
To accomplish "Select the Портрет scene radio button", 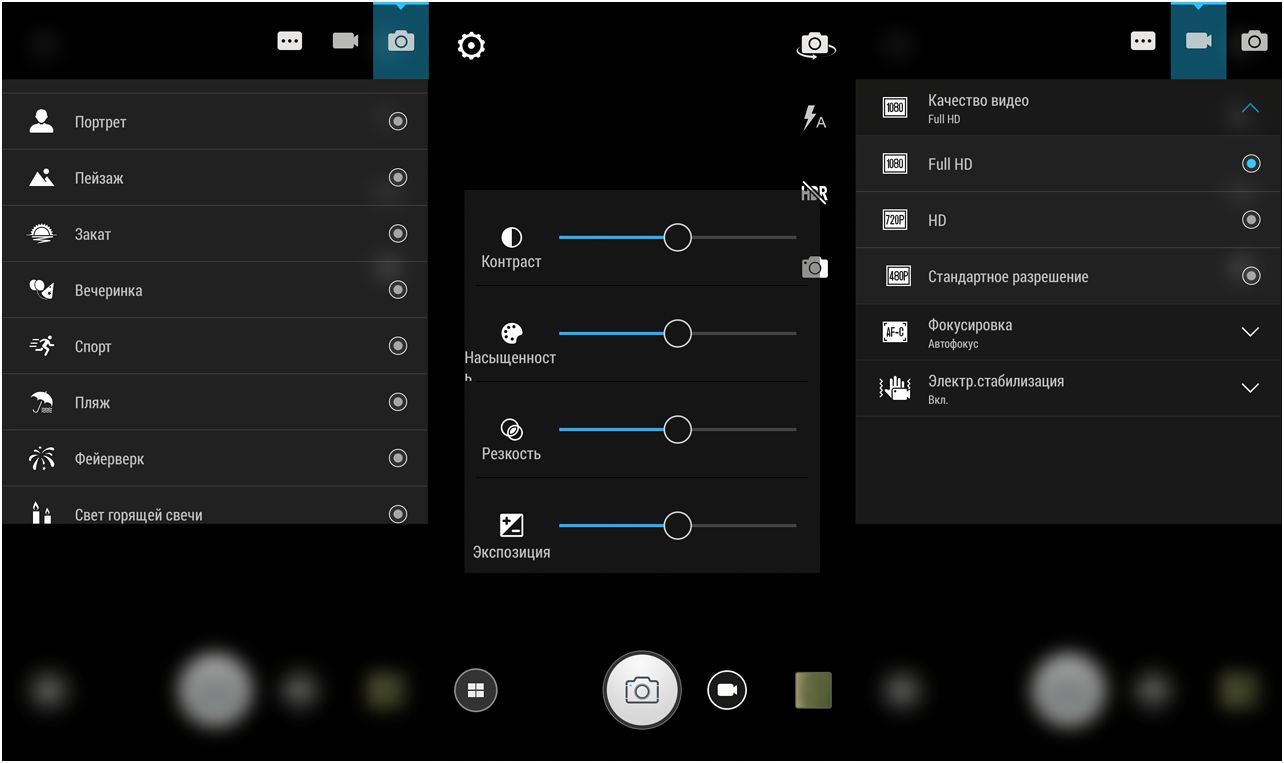I will pyautogui.click(x=398, y=122).
